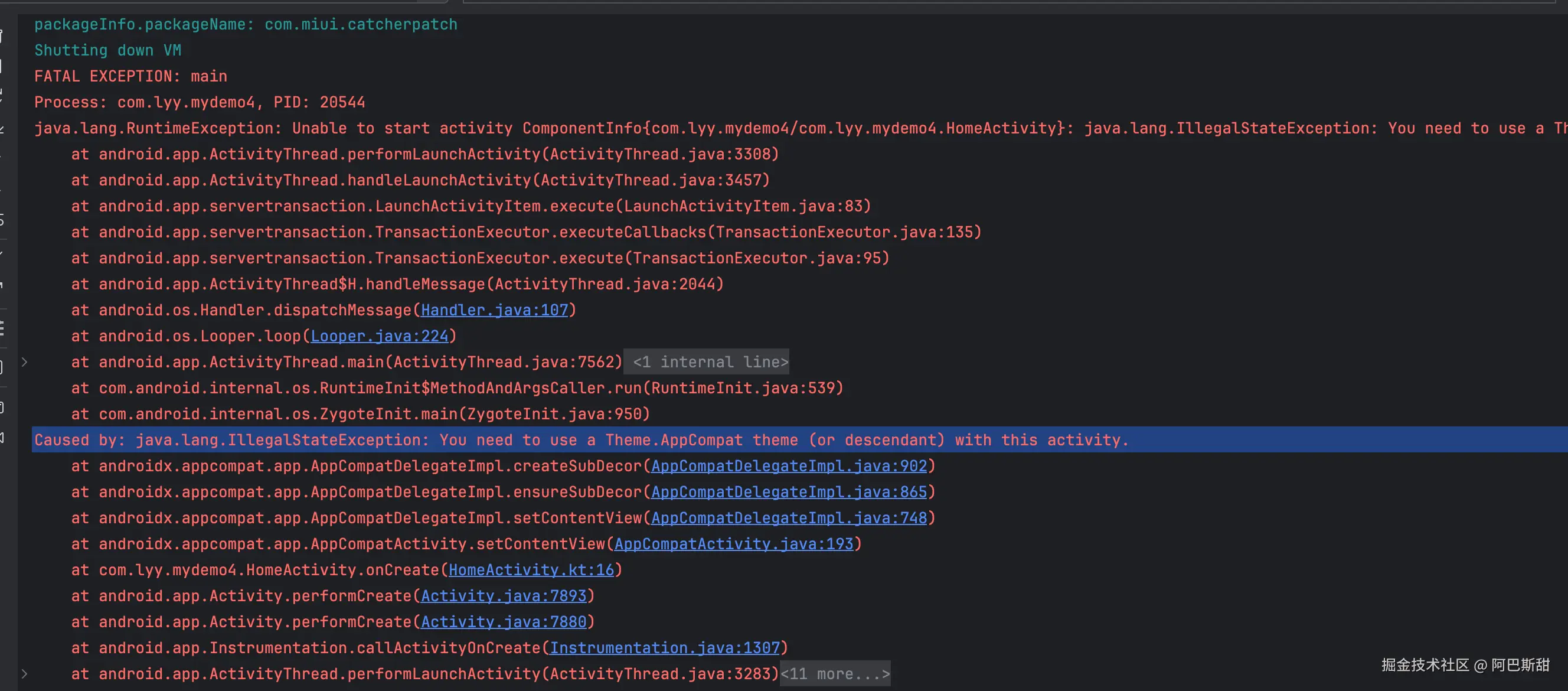Image resolution: width=1568 pixels, height=691 pixels.
Task: Click the 'Shutting down VM' log line
Action: pyautogui.click(x=107, y=51)
